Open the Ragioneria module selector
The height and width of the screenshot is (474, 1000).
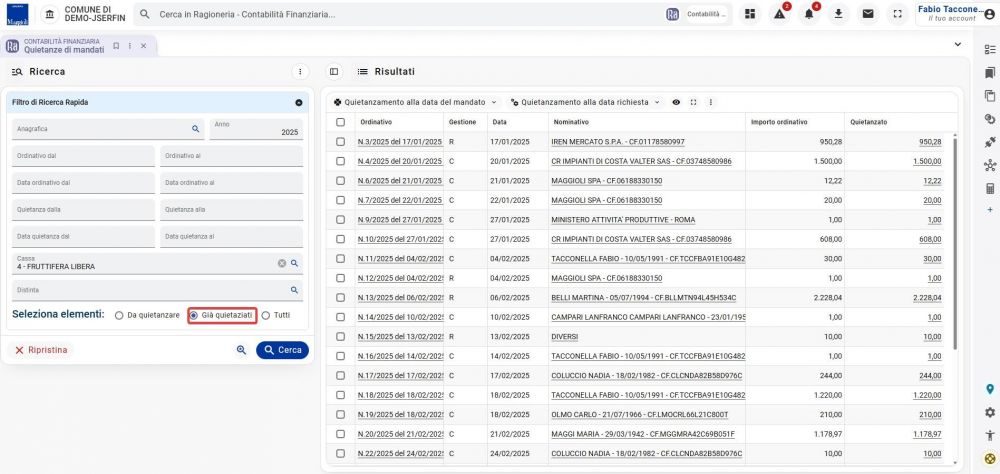[x=698, y=14]
